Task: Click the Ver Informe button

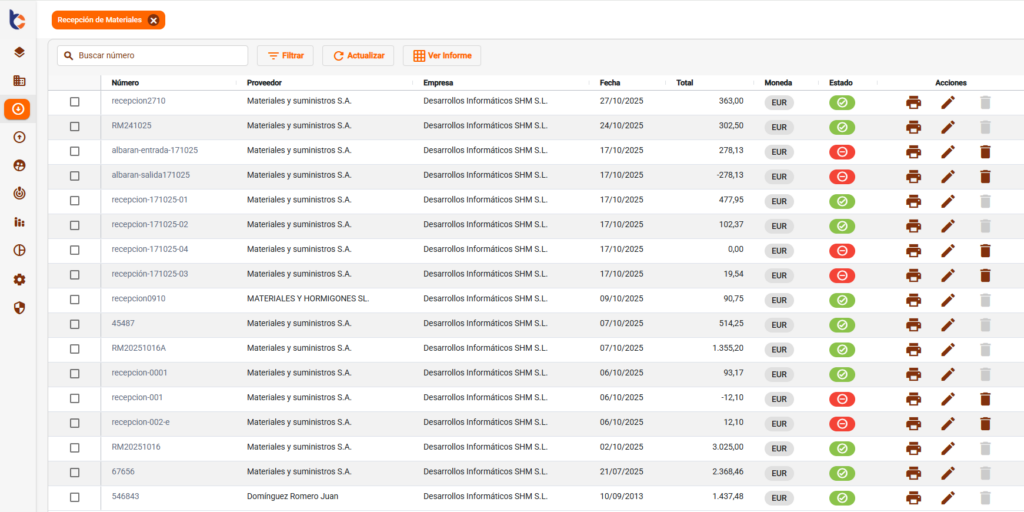Action: 441,56
